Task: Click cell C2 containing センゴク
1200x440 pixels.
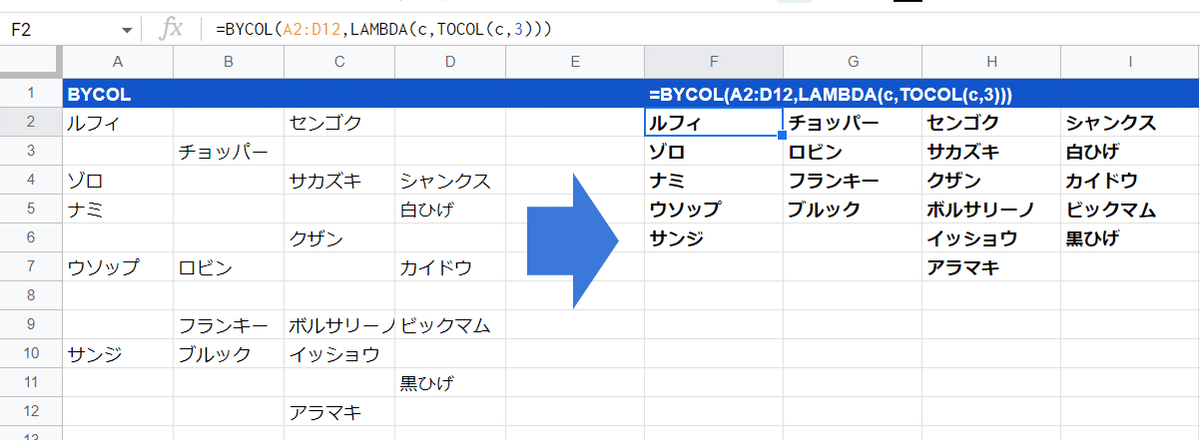Action: pos(339,124)
